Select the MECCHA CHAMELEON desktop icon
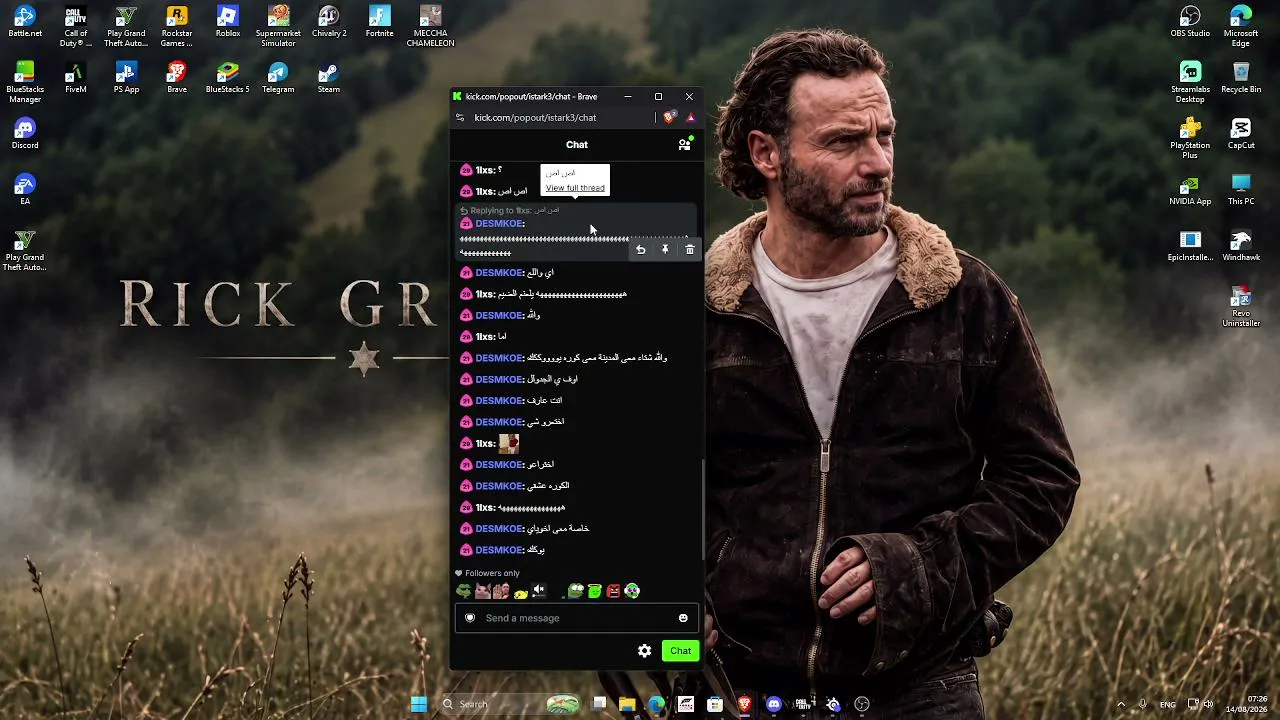 click(x=430, y=26)
